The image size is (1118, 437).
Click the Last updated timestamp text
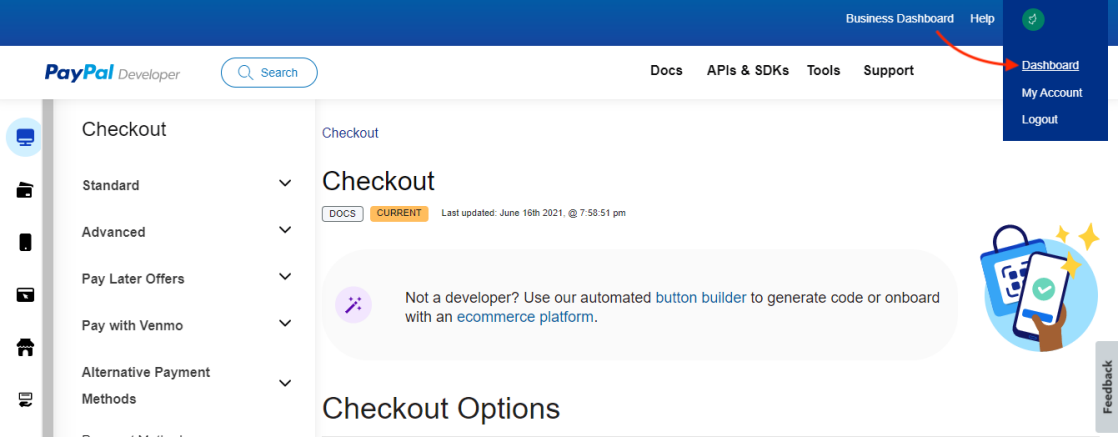pos(533,213)
